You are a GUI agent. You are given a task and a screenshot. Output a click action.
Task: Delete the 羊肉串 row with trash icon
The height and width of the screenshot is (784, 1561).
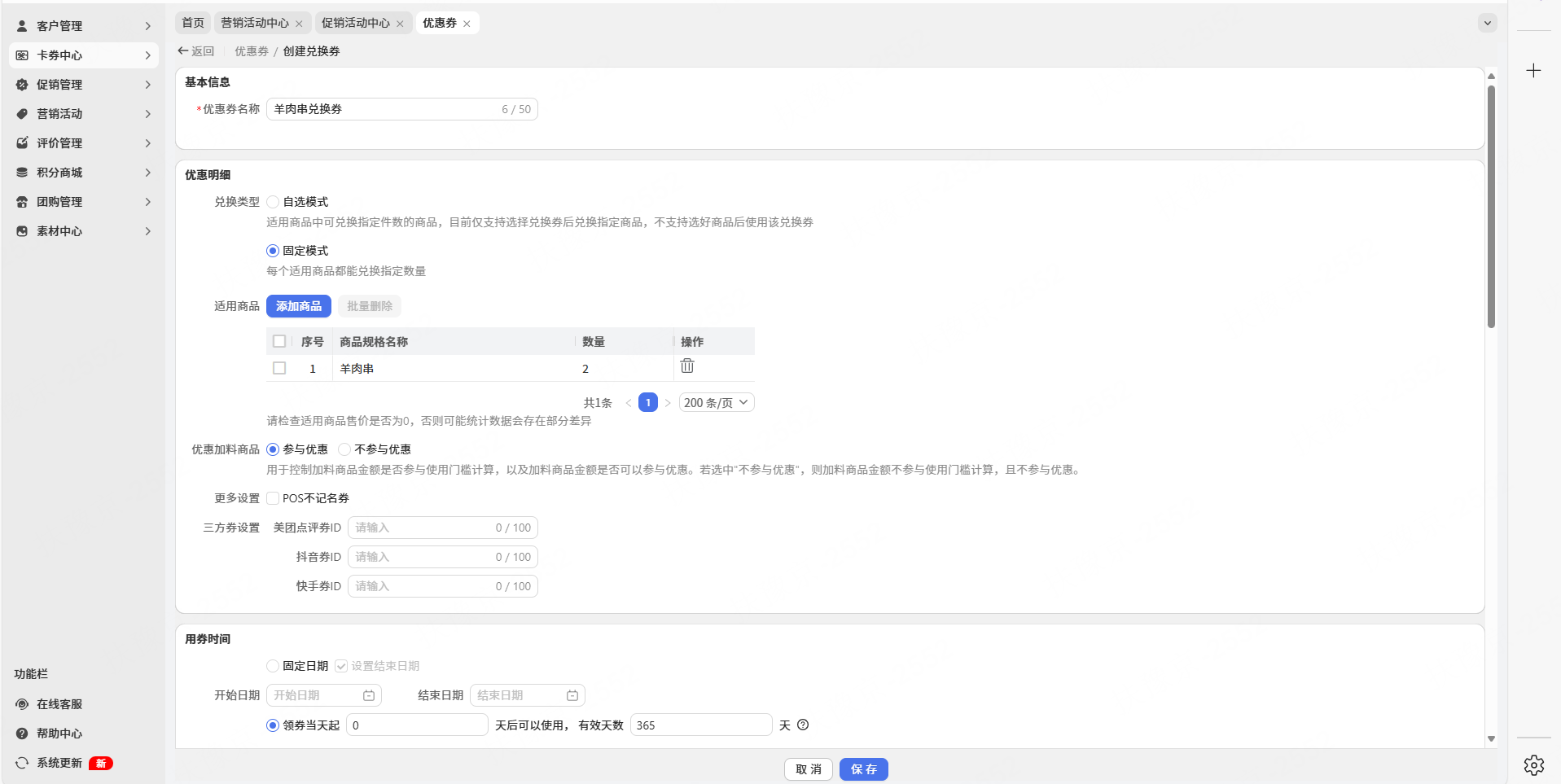coord(687,366)
